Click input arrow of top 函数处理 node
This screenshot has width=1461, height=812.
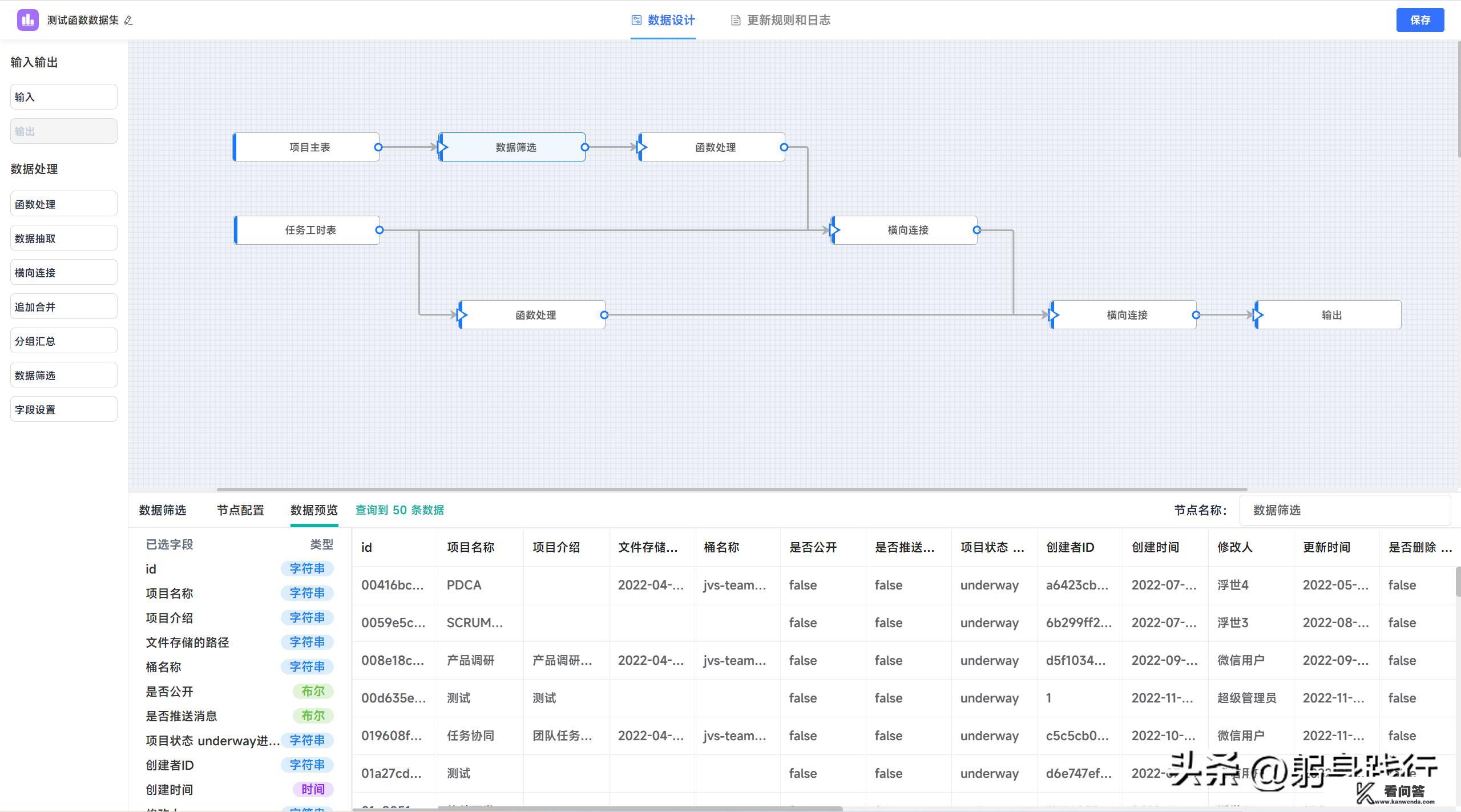point(641,147)
